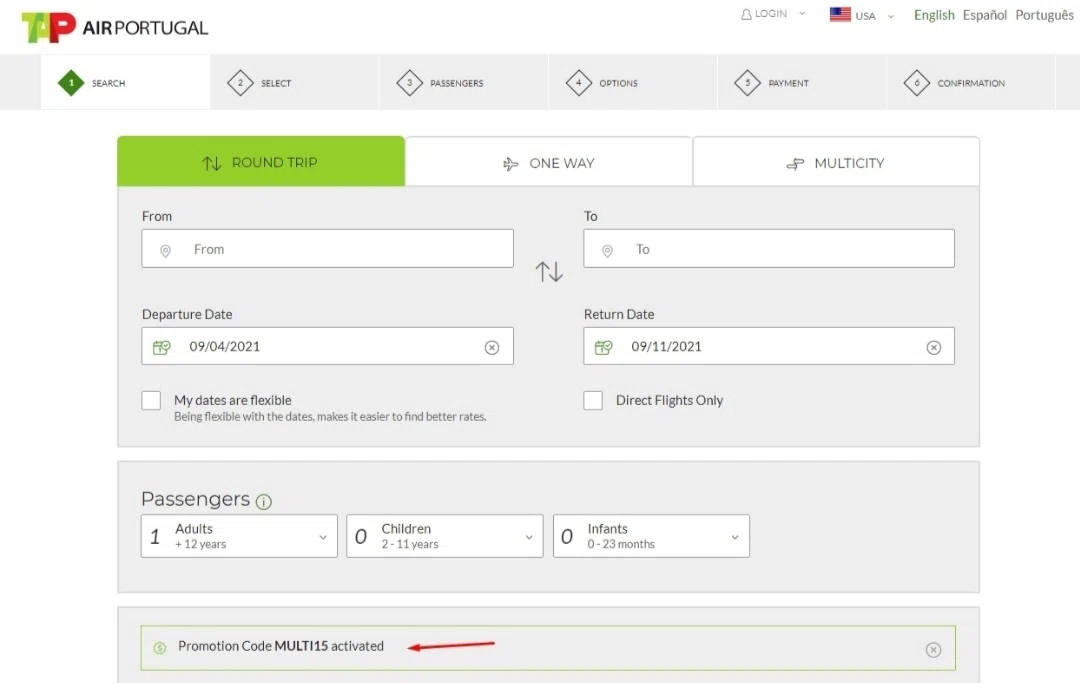The image size is (1080, 683).
Task: Click the step 5 Payment diamond icon
Action: coord(747,83)
